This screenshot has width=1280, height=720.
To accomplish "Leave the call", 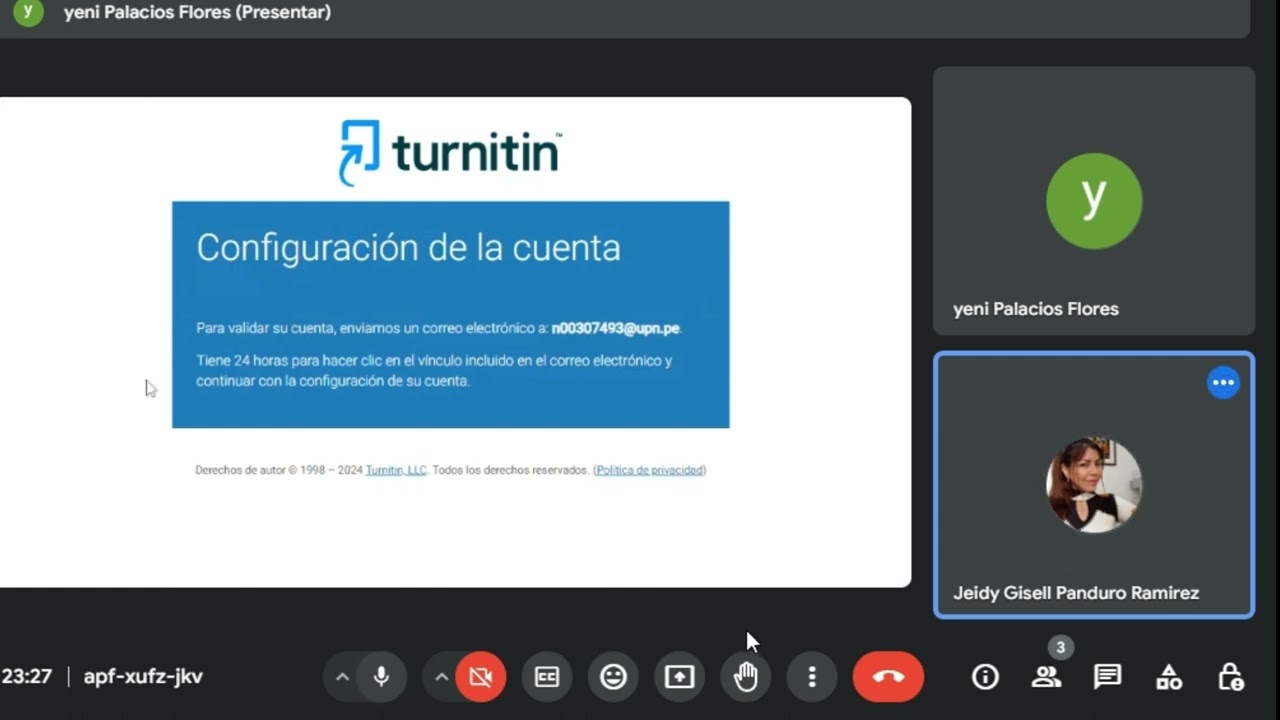I will pyautogui.click(x=888, y=677).
